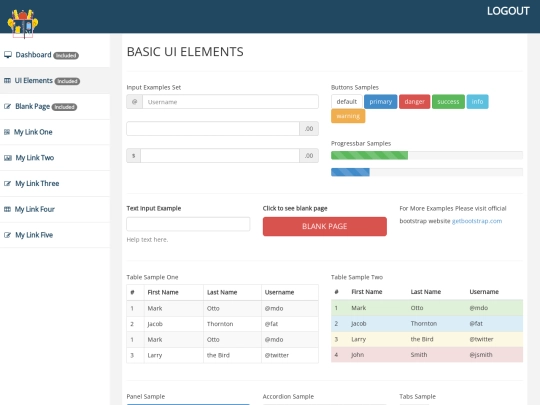Screen dimensions: 540x405
Task: Click the UI Elements table icon
Action: [7, 81]
